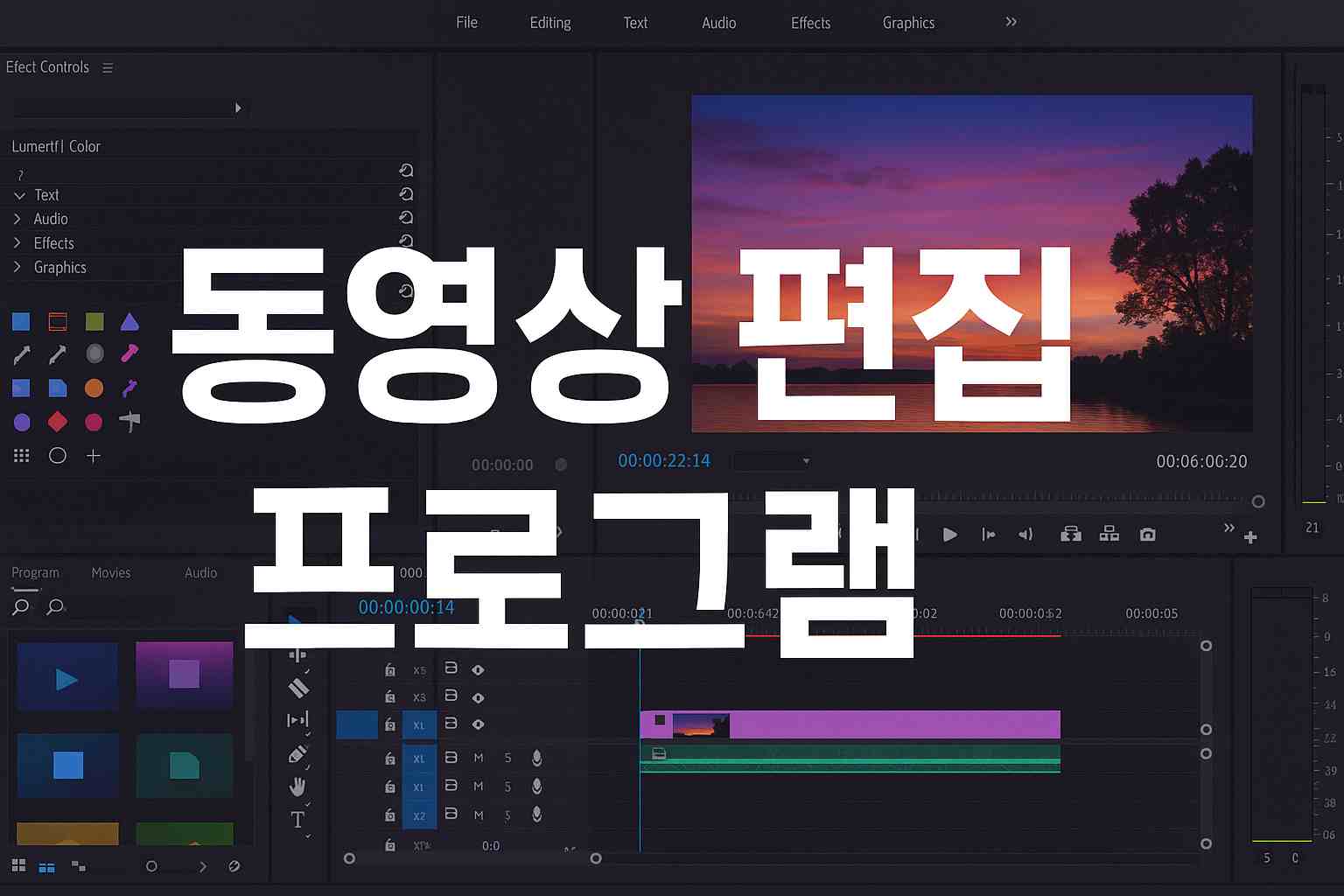Toggle visibility eye on X5 video track
Screen dimensions: 1344x896
tap(478, 670)
